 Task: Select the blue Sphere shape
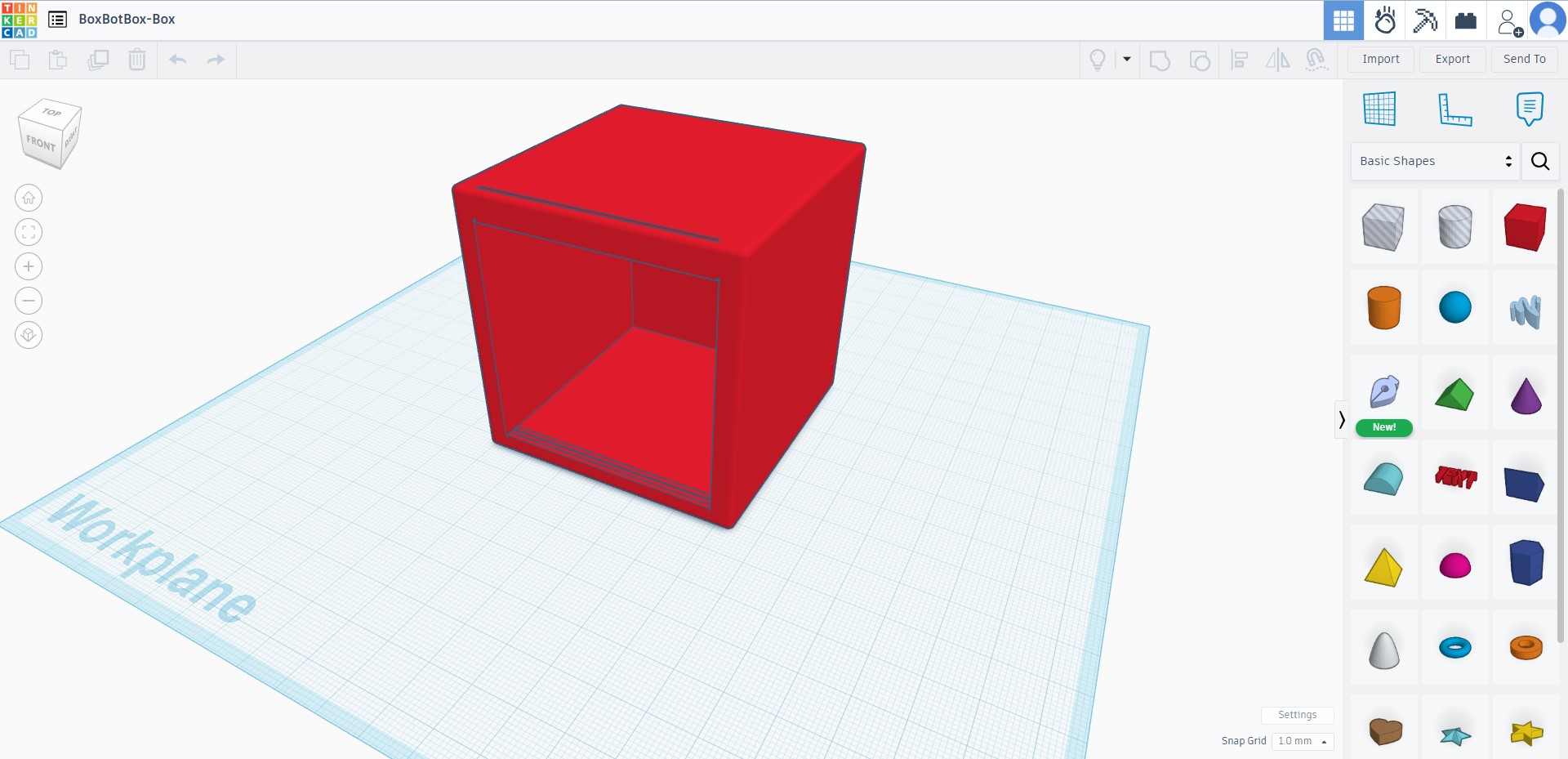[1454, 307]
